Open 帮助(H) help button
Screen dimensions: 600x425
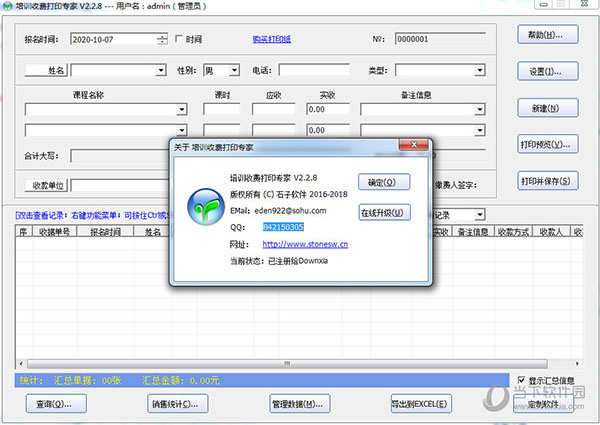pyautogui.click(x=548, y=35)
